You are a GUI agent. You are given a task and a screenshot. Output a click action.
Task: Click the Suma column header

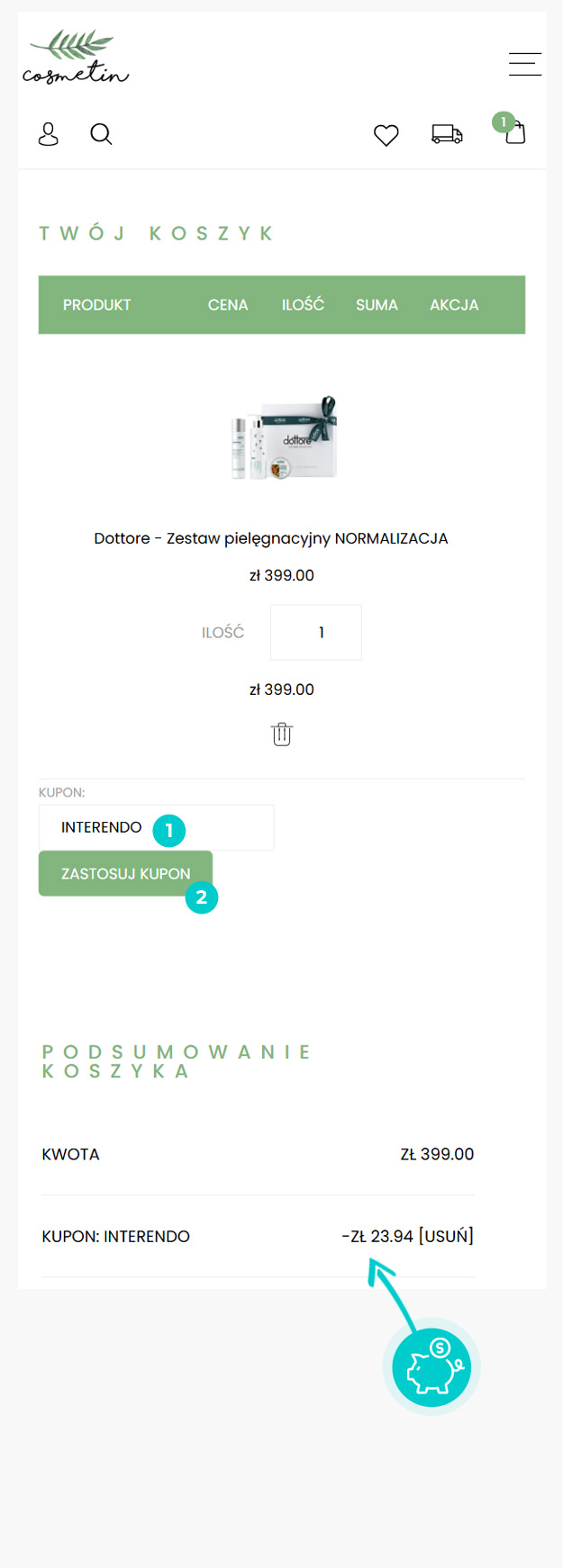377,305
